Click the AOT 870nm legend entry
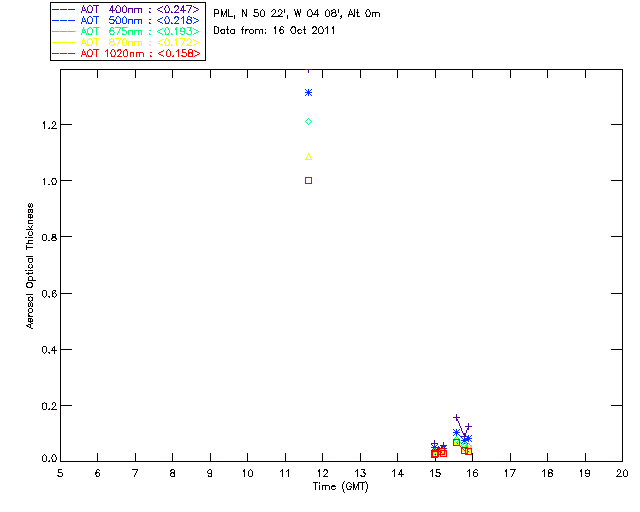640x512 pixels. [126, 42]
